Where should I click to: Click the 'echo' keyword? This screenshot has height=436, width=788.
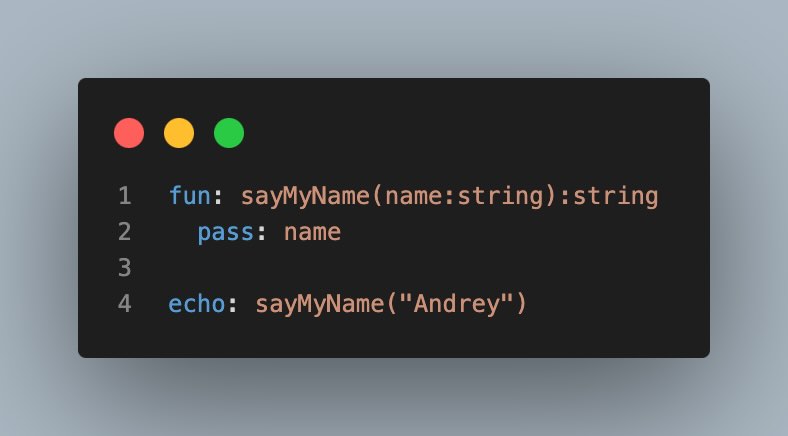[196, 304]
